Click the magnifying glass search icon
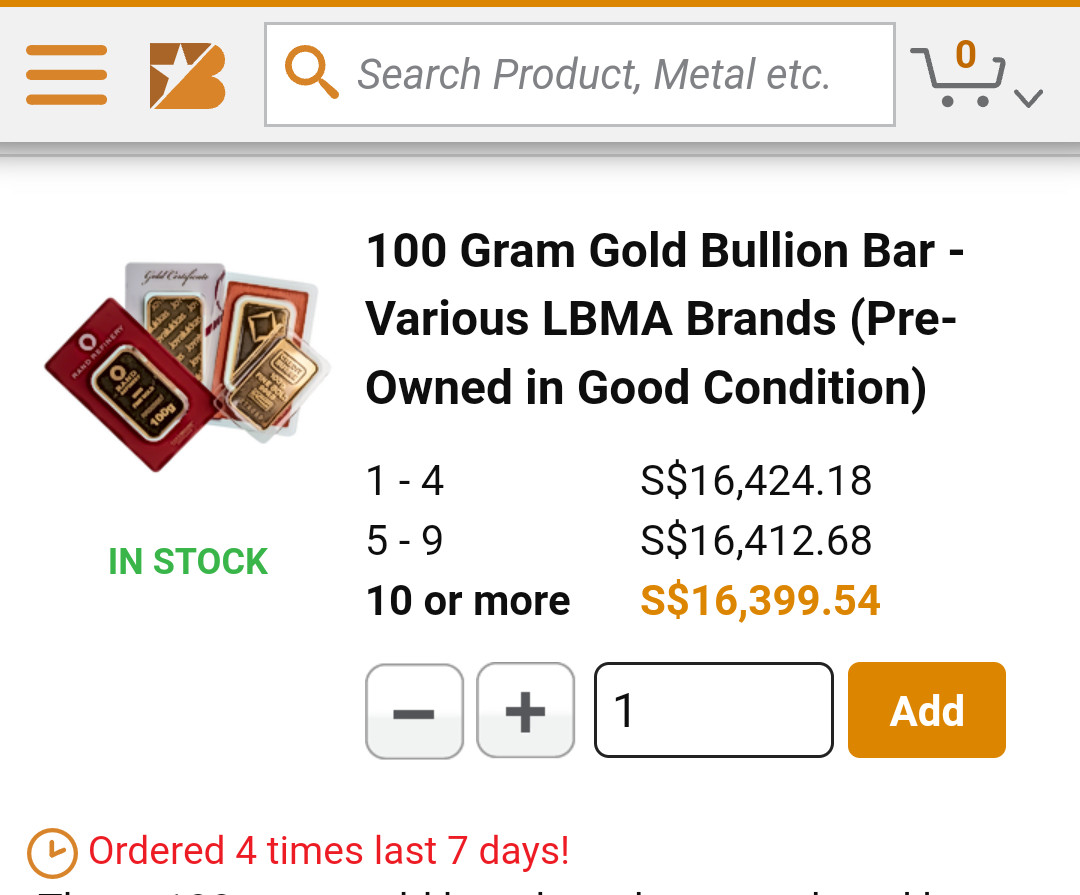 coord(311,74)
